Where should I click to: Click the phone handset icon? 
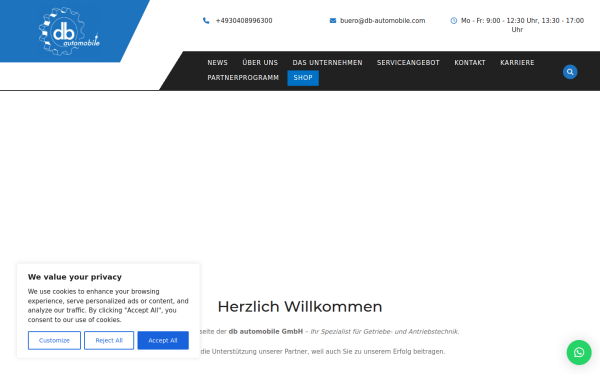pyautogui.click(x=206, y=21)
